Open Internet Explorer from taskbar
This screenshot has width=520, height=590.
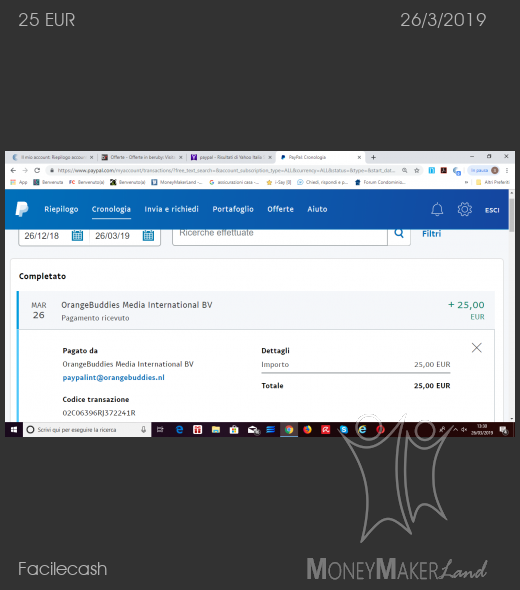362,430
